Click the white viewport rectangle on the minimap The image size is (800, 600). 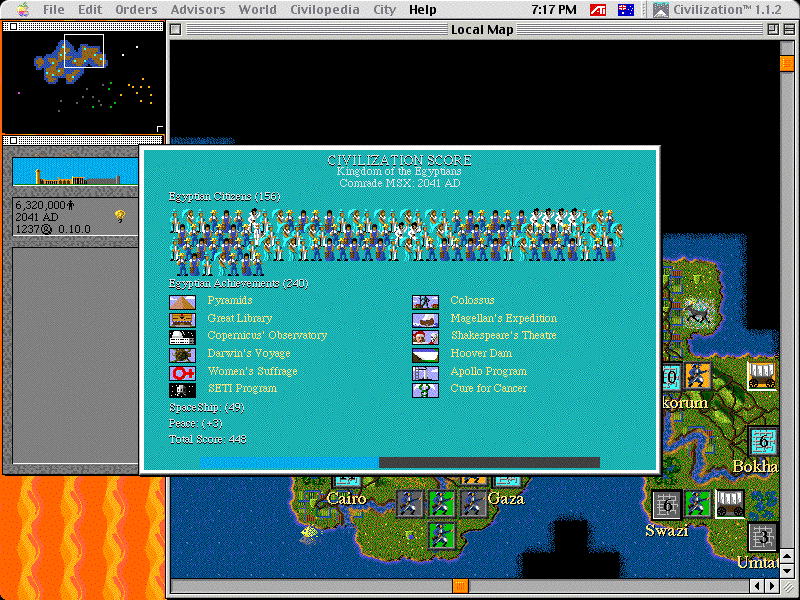click(x=84, y=51)
